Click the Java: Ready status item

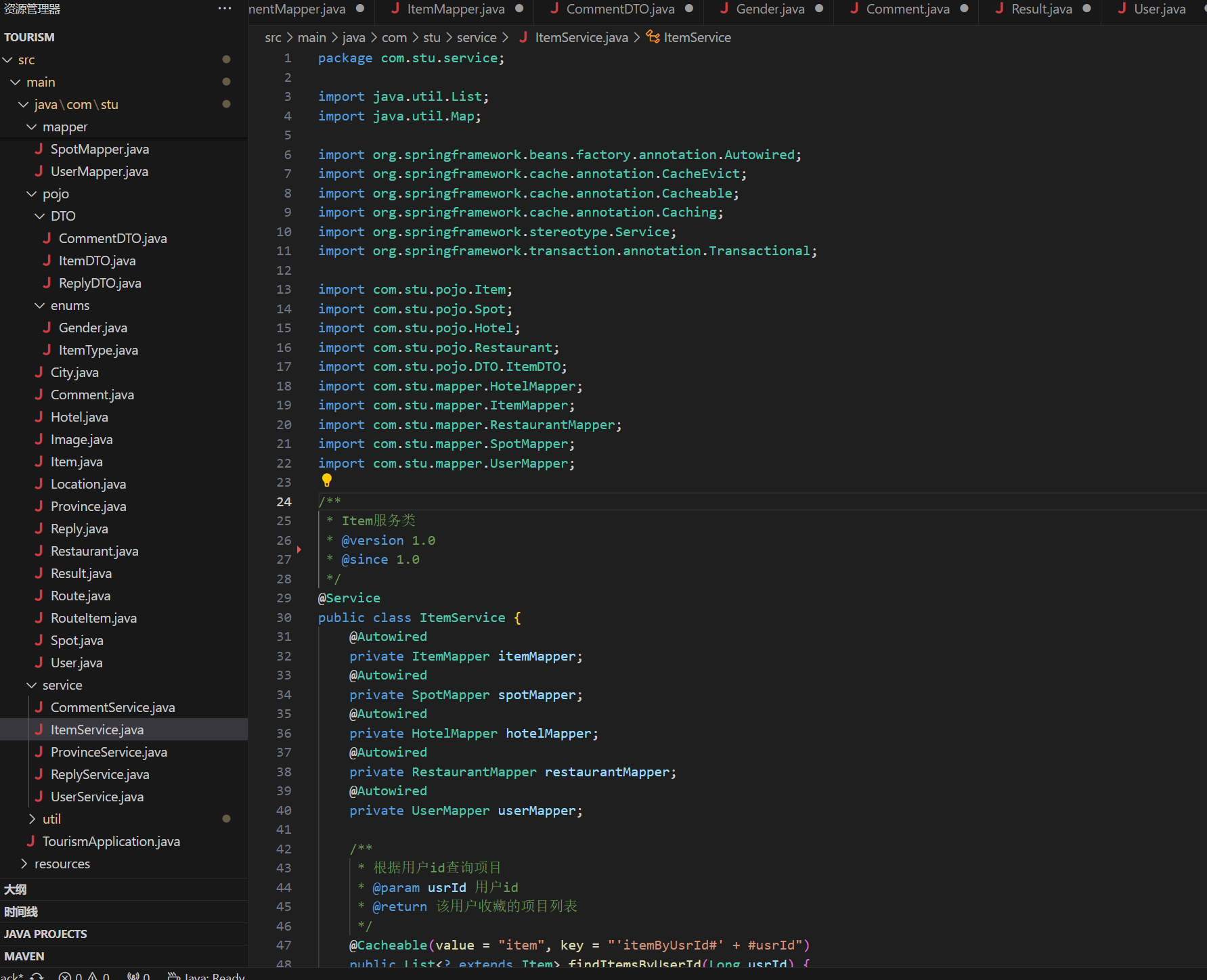pos(206,976)
